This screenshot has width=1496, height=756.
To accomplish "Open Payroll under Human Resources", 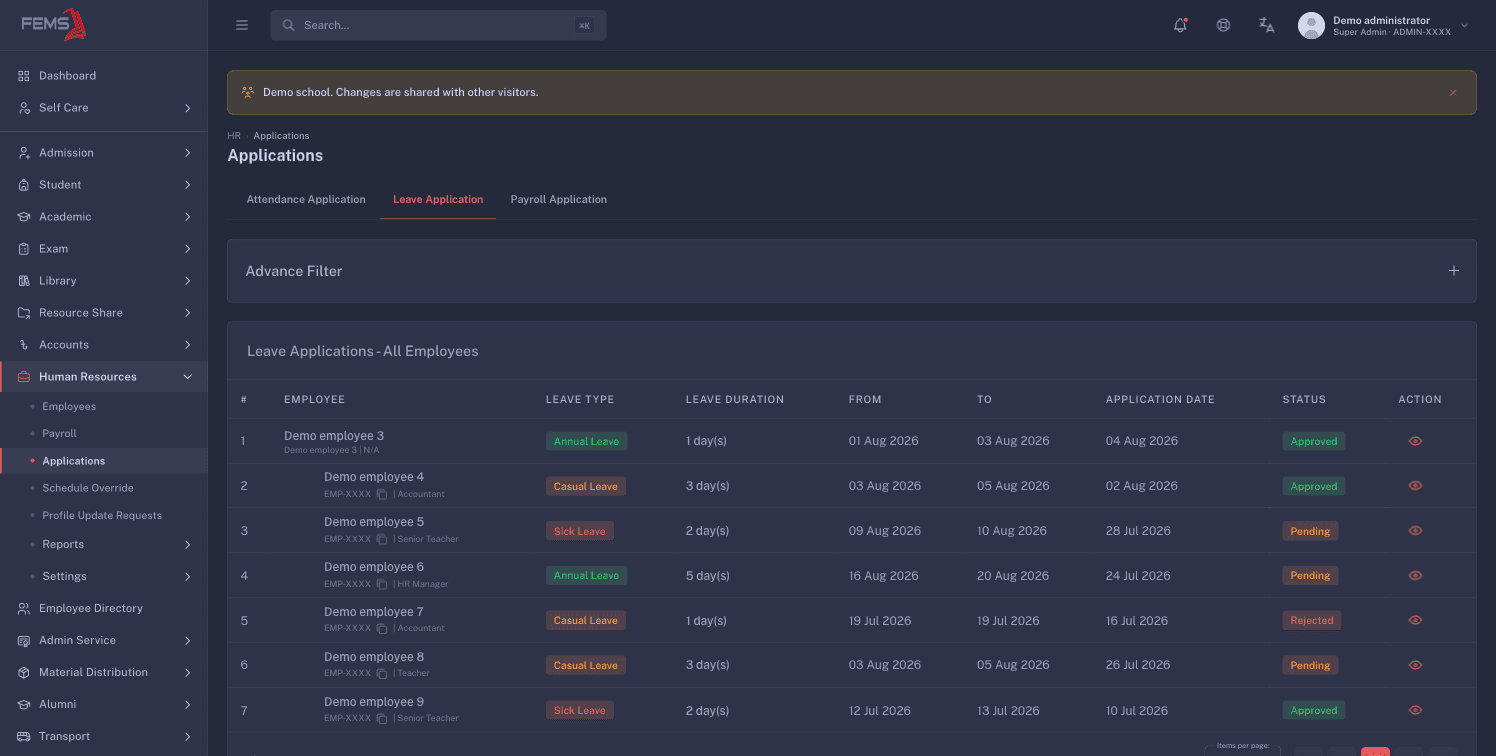I will point(59,434).
